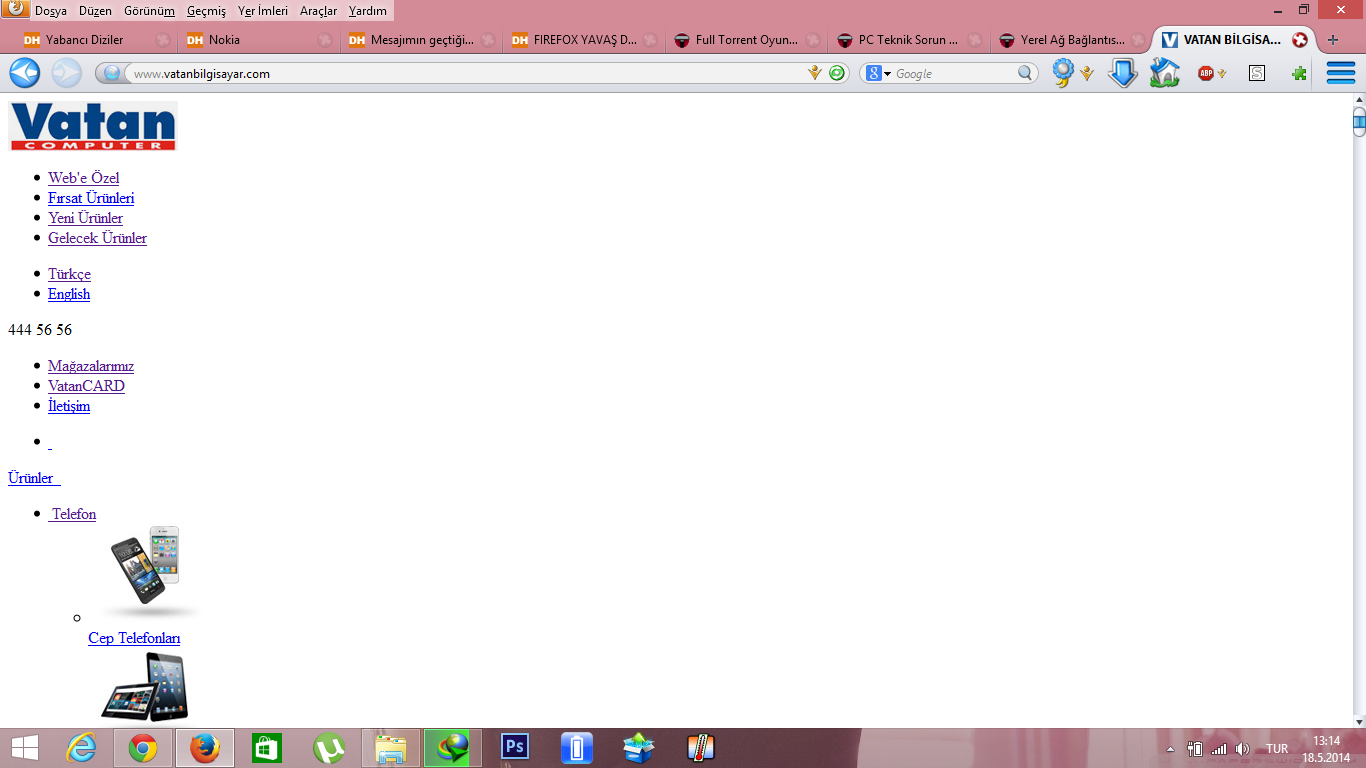
Task: Open the Windows Start button
Action: tap(25, 748)
